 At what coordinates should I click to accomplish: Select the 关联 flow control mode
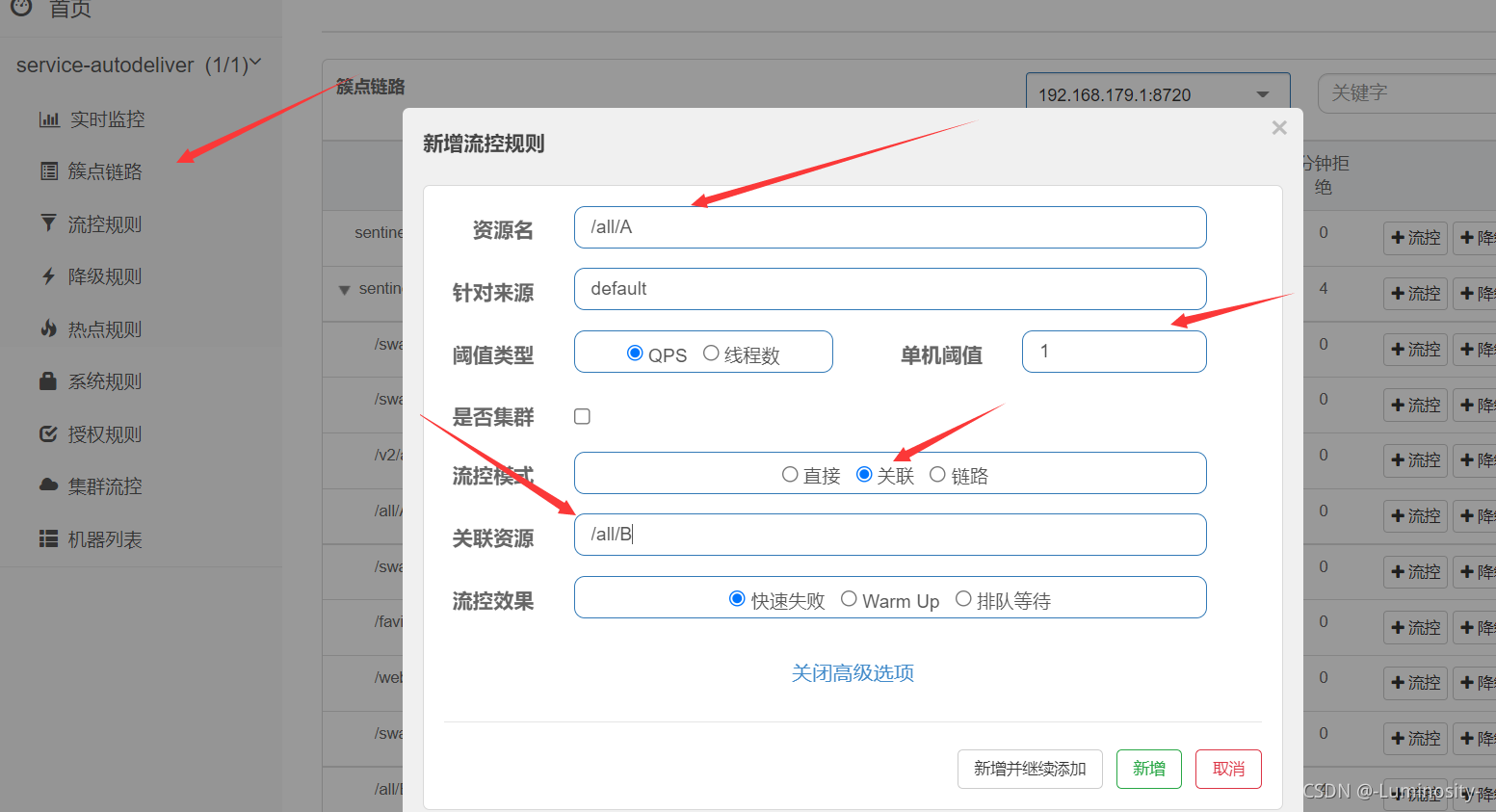864,474
